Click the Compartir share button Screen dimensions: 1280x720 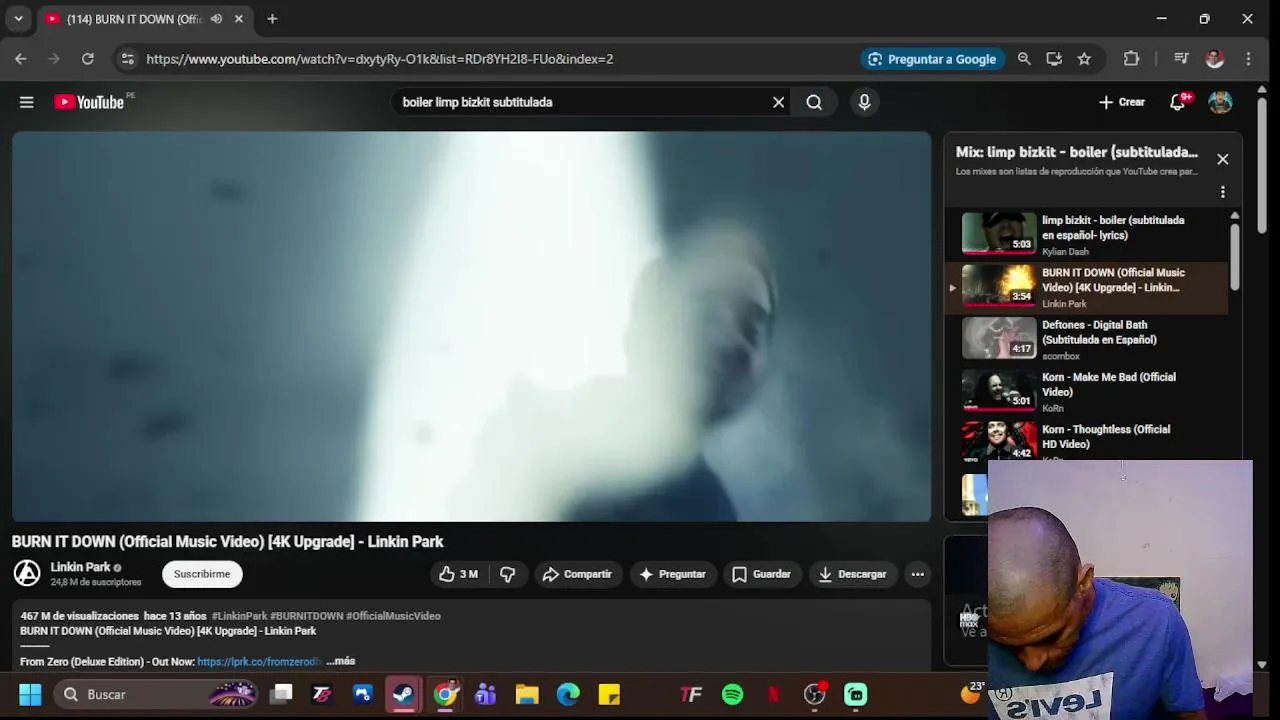point(577,574)
